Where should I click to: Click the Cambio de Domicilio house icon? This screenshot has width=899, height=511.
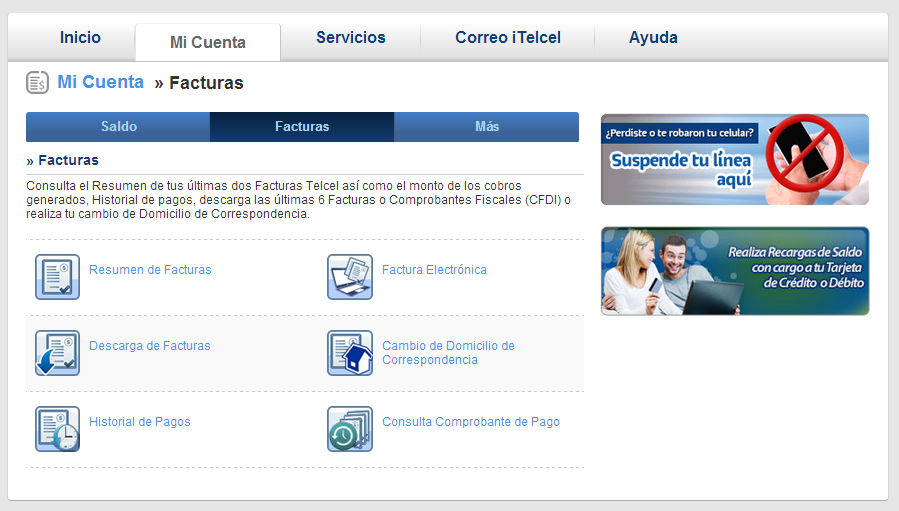[x=349, y=353]
